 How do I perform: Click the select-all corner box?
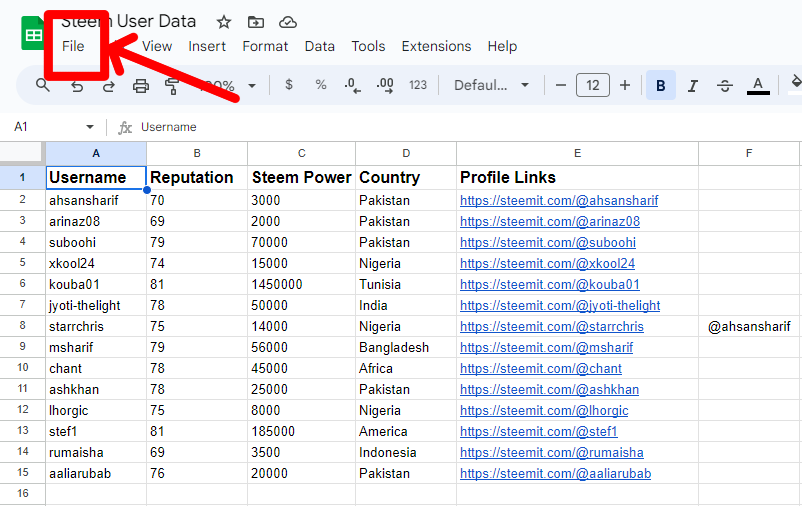click(22, 153)
